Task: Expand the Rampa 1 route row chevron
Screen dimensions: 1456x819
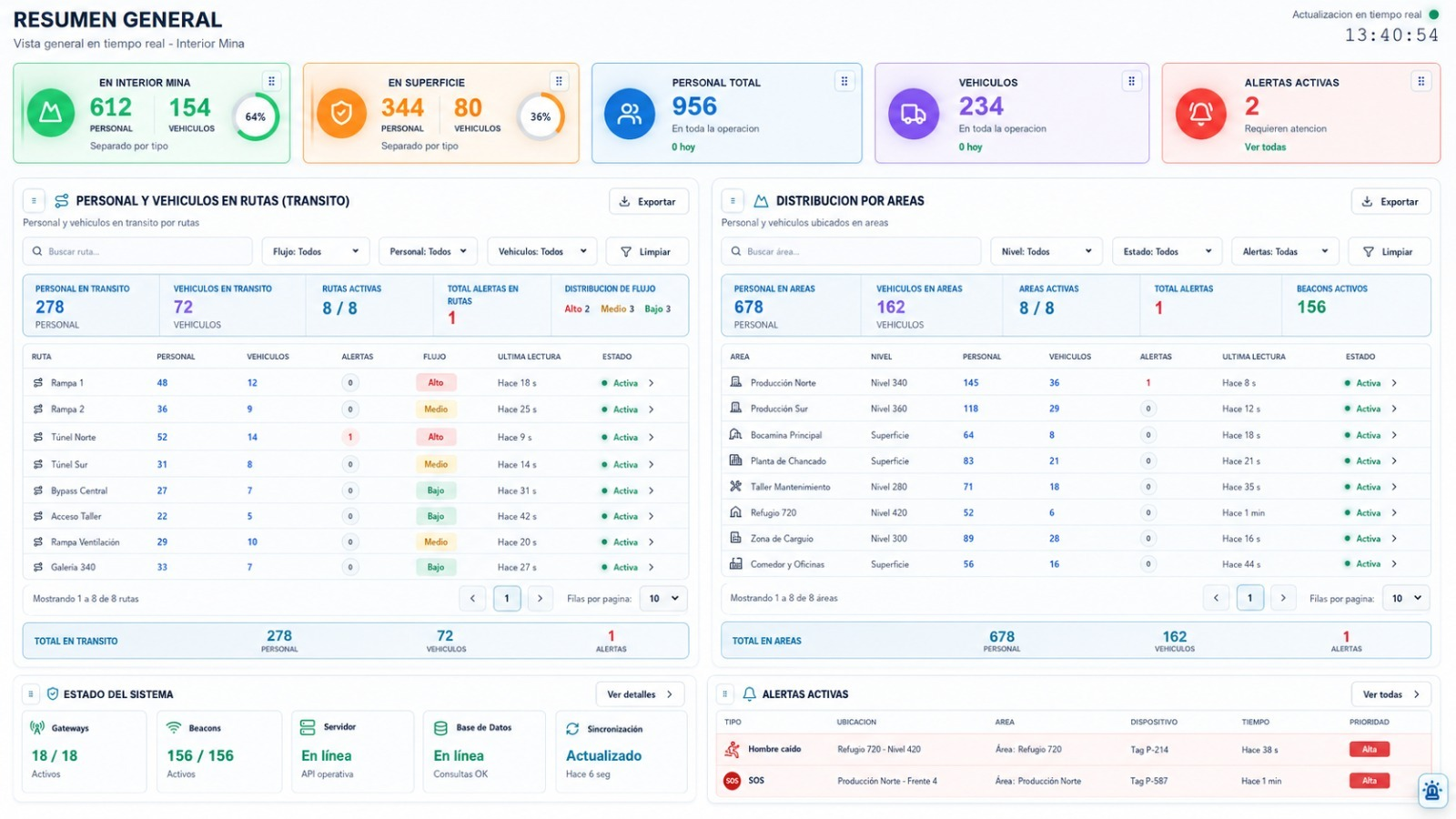Action: (x=652, y=383)
